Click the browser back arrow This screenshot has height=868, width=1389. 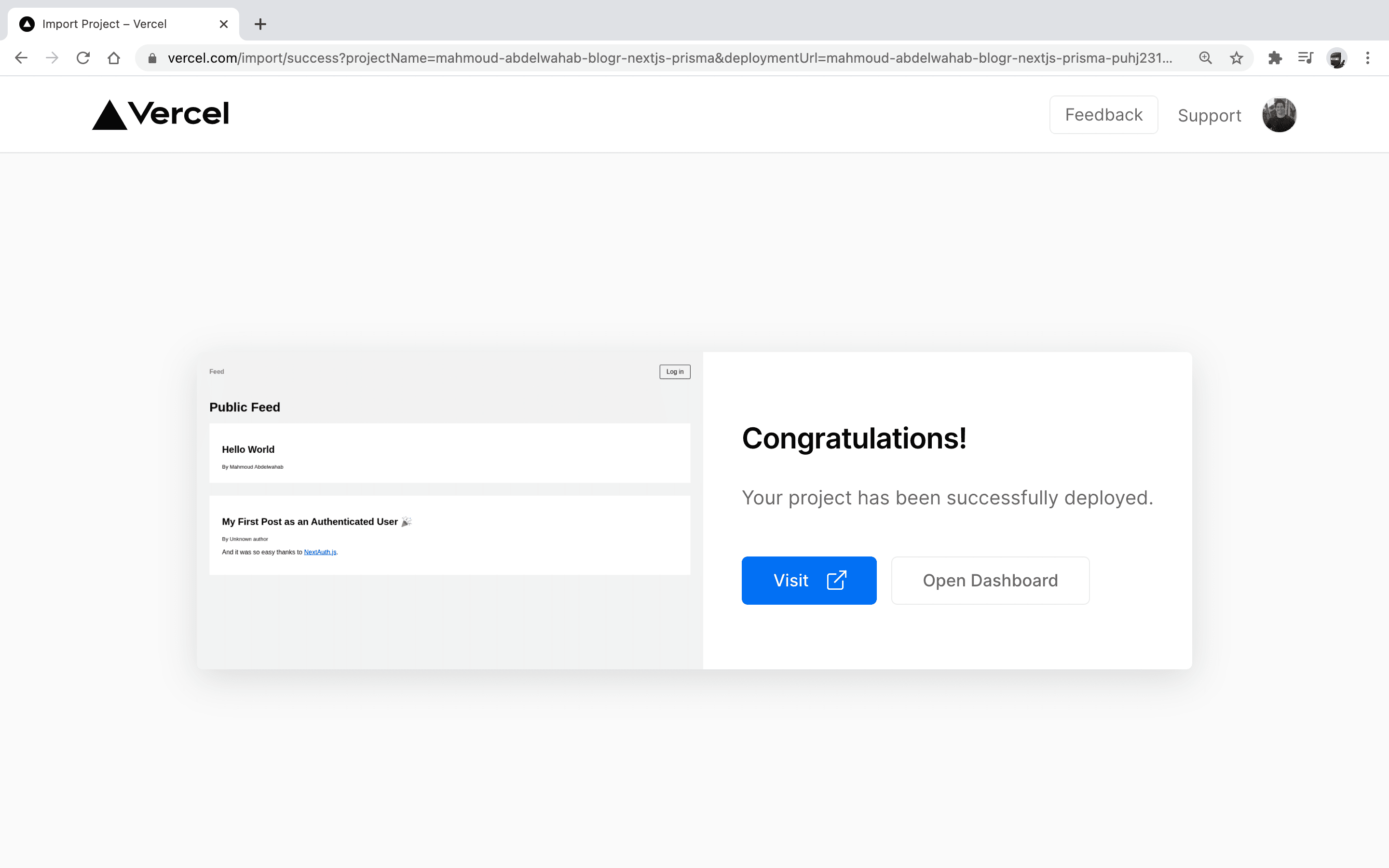[x=21, y=58]
